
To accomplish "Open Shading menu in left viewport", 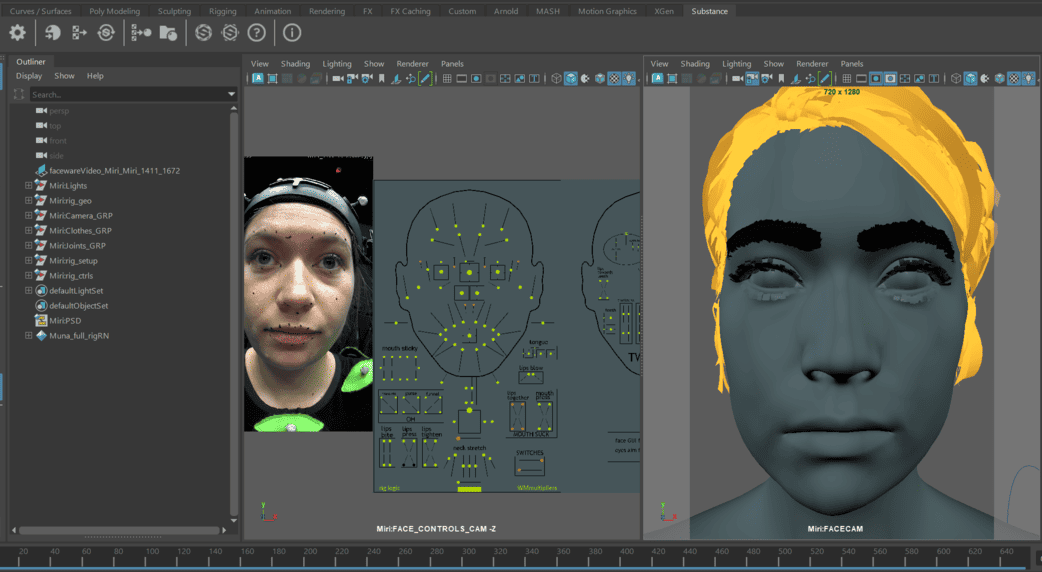I will tap(295, 64).
